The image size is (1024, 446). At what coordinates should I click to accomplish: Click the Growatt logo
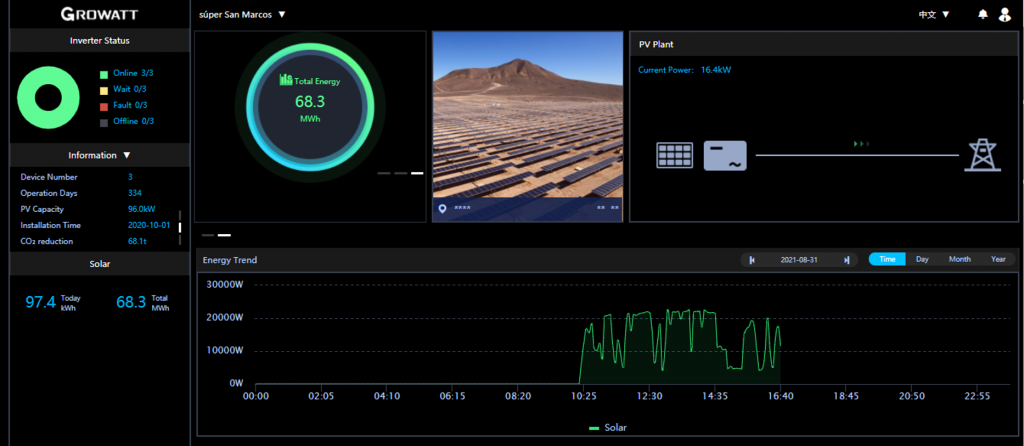pyautogui.click(x=98, y=14)
